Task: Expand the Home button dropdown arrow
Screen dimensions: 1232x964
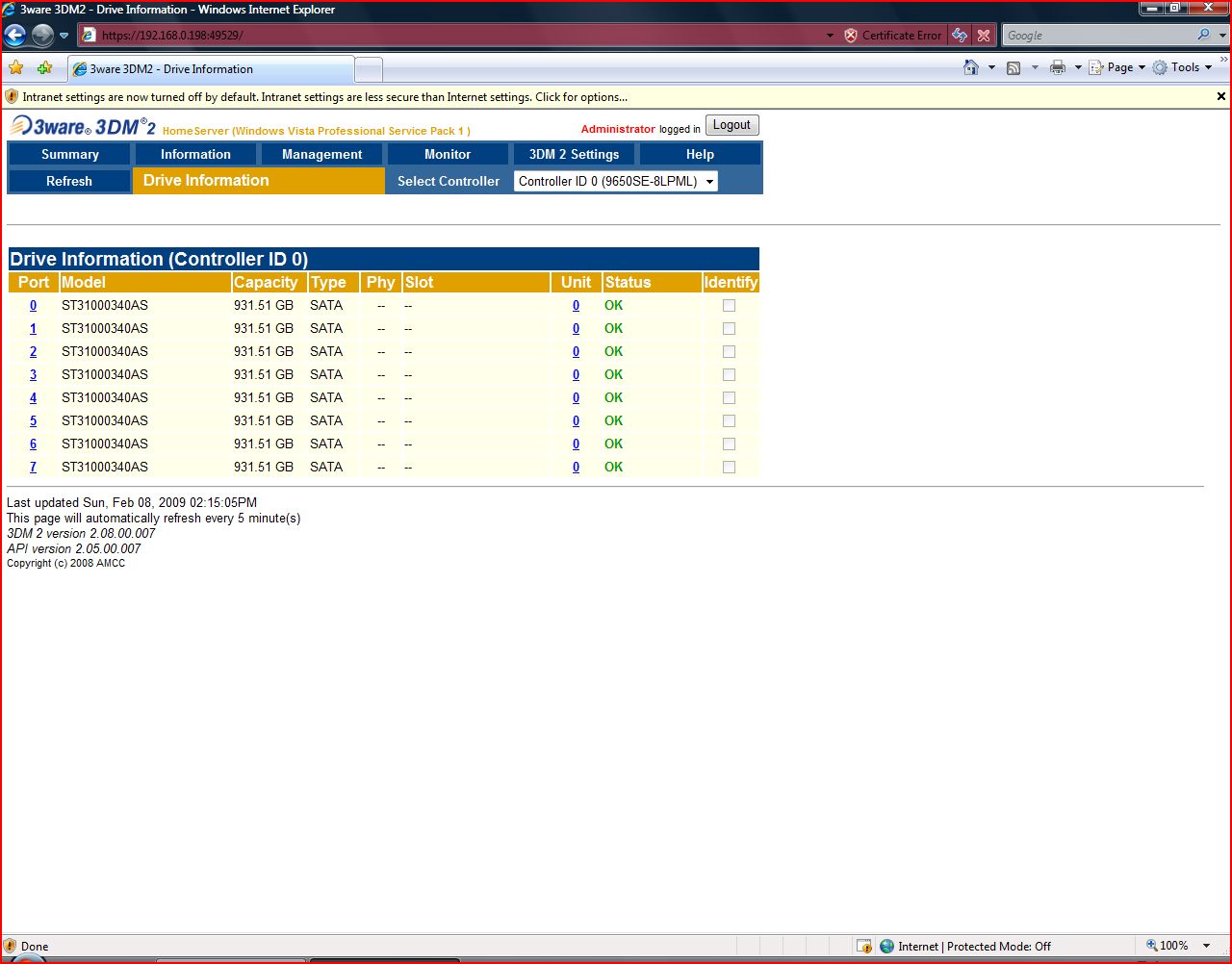Action: 991,67
